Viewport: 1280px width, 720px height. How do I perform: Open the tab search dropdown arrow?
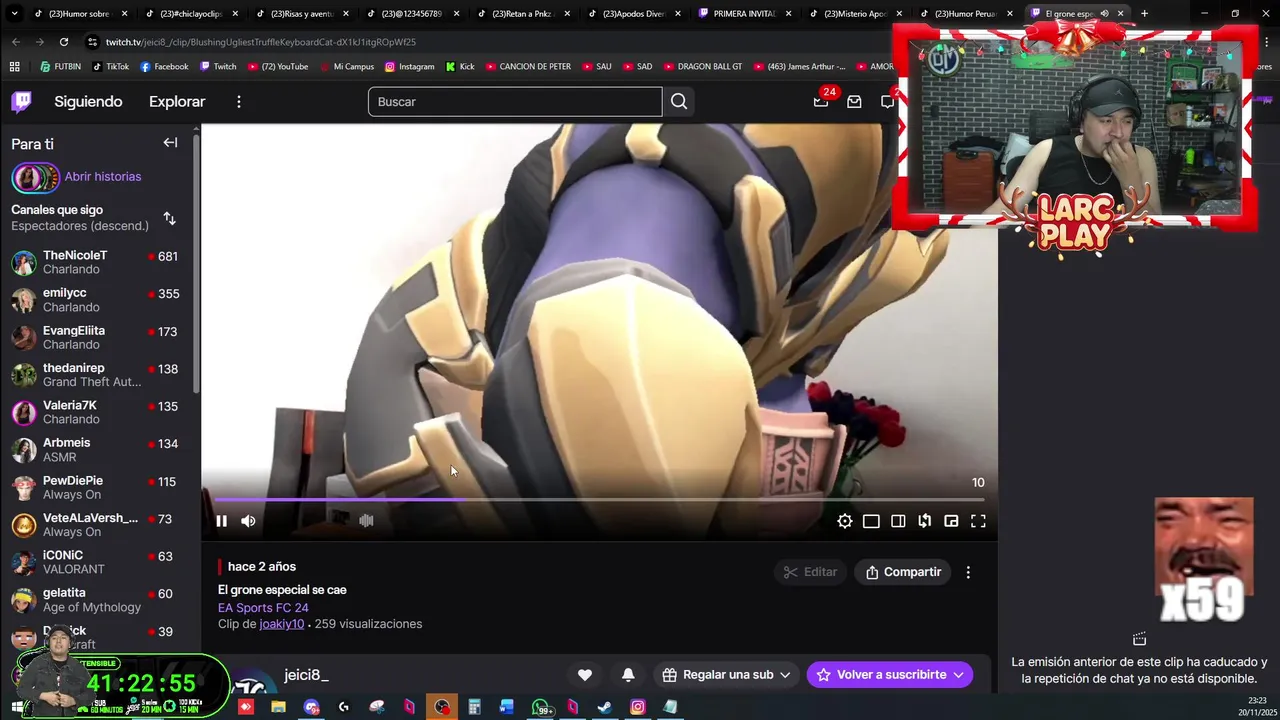(14, 13)
